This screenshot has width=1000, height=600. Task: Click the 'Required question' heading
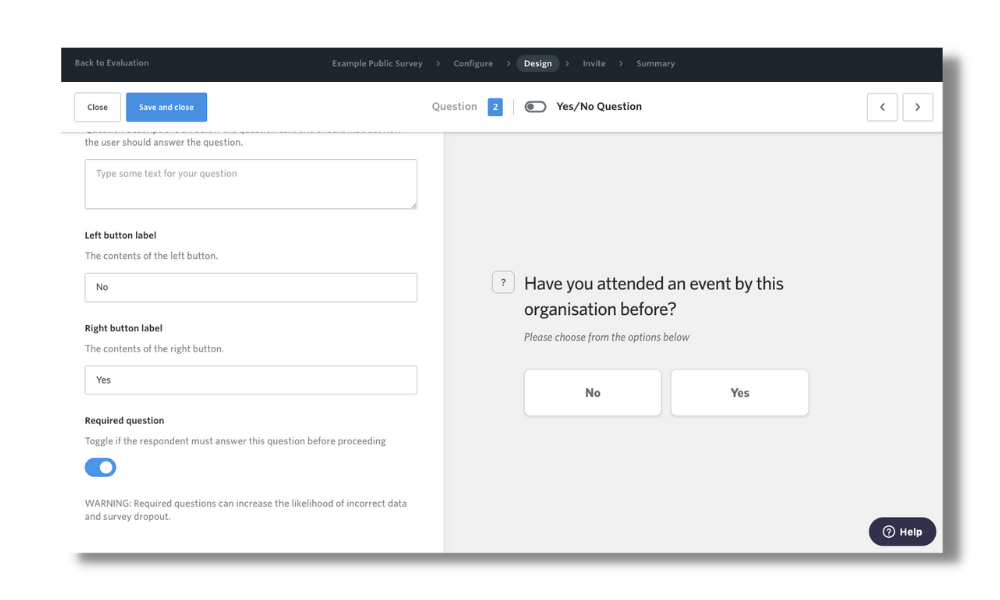click(x=124, y=421)
